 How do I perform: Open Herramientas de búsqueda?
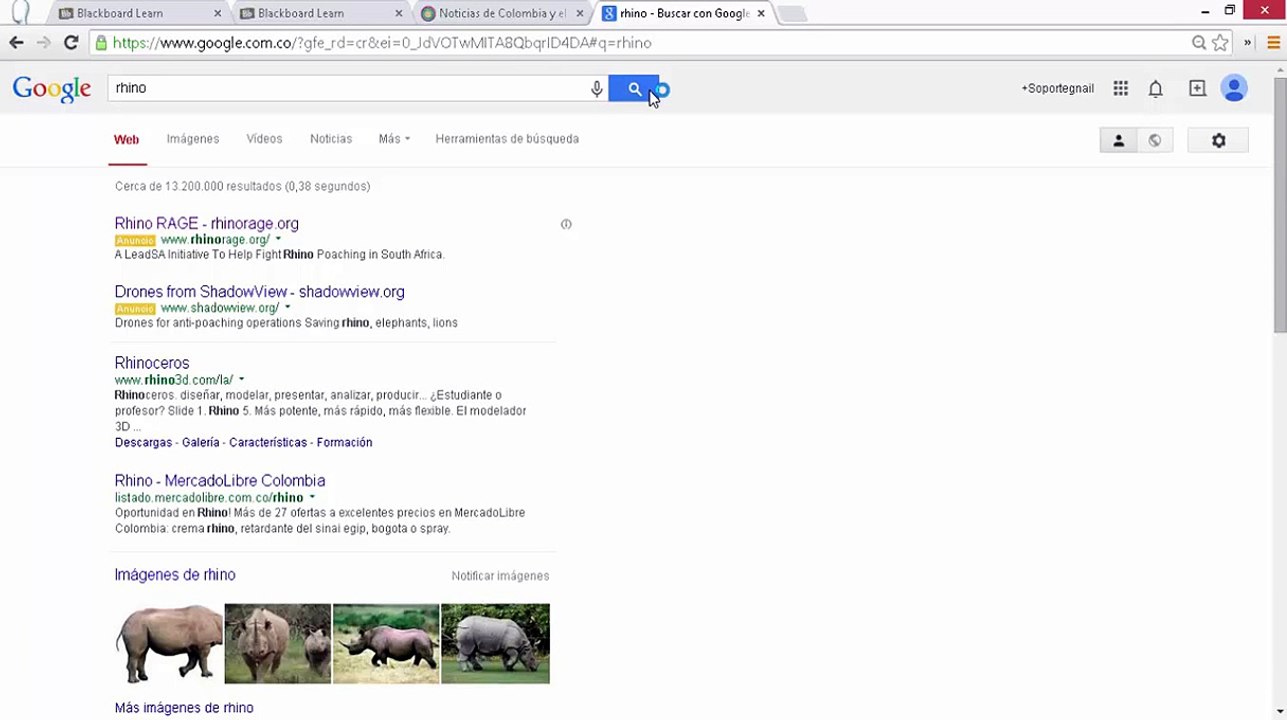point(507,139)
